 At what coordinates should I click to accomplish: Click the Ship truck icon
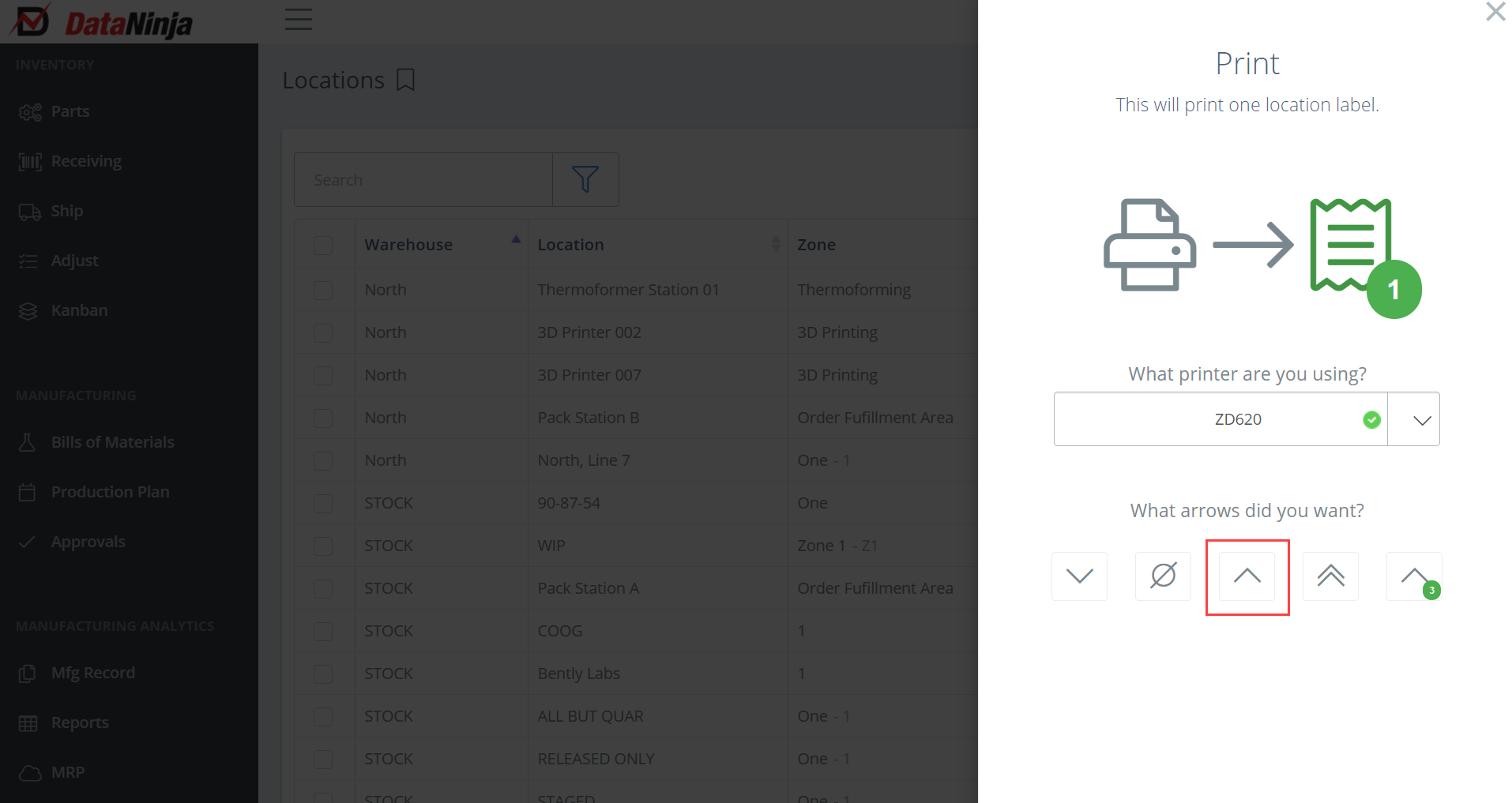(30, 212)
